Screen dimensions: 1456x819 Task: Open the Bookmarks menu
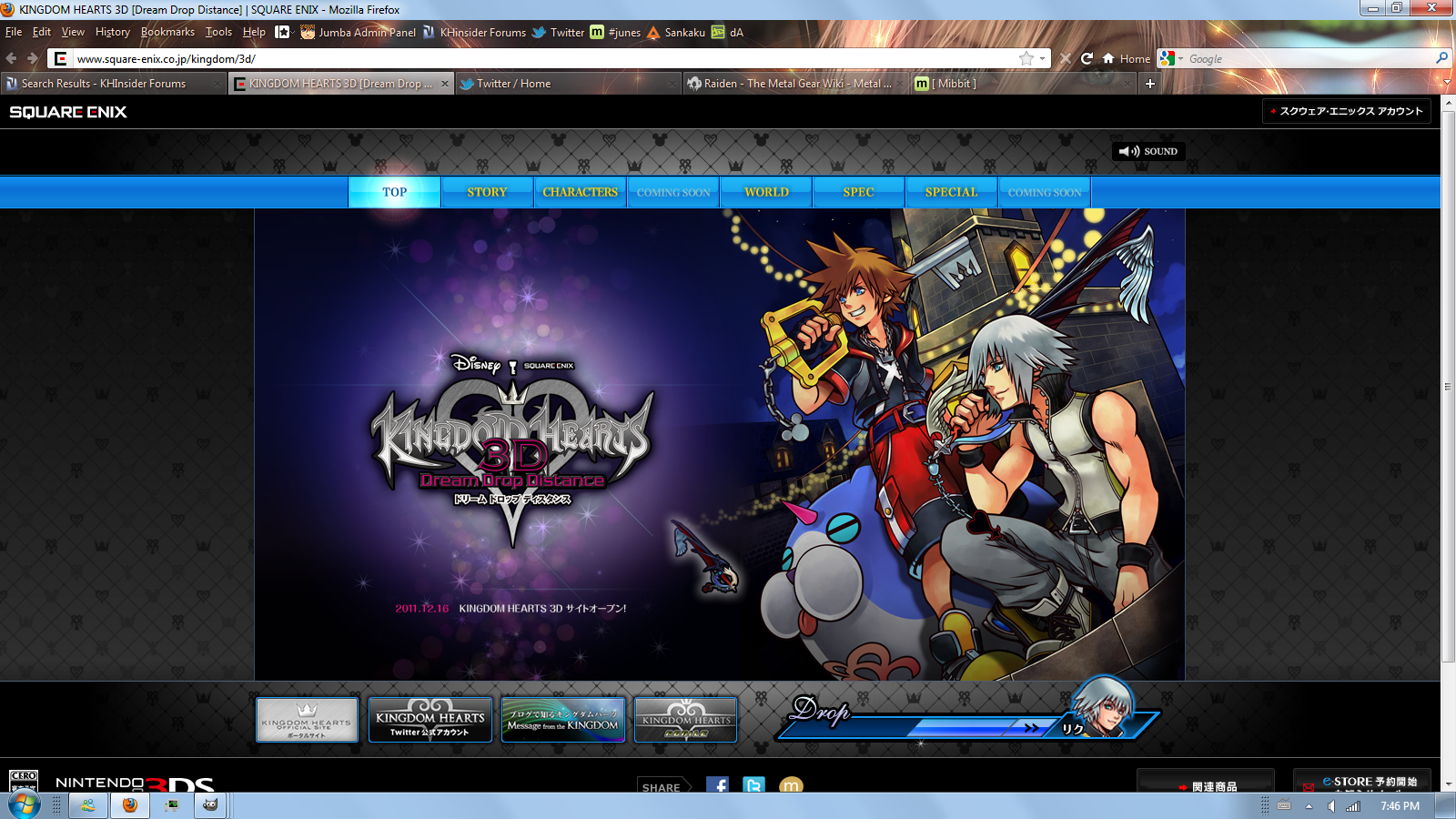tap(167, 32)
